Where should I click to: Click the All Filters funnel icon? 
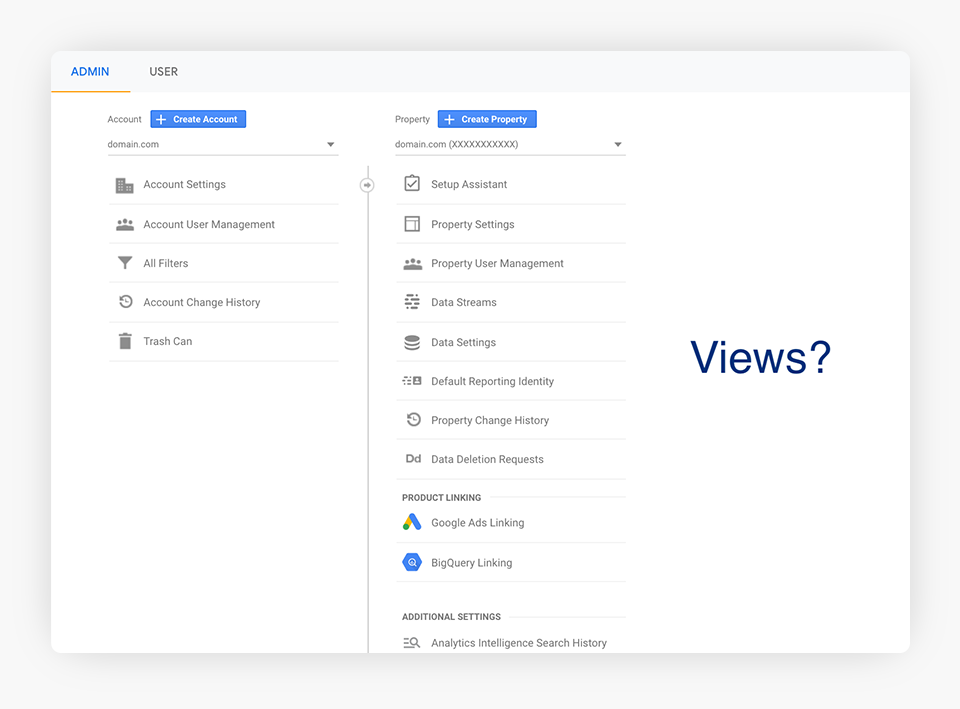pos(125,263)
